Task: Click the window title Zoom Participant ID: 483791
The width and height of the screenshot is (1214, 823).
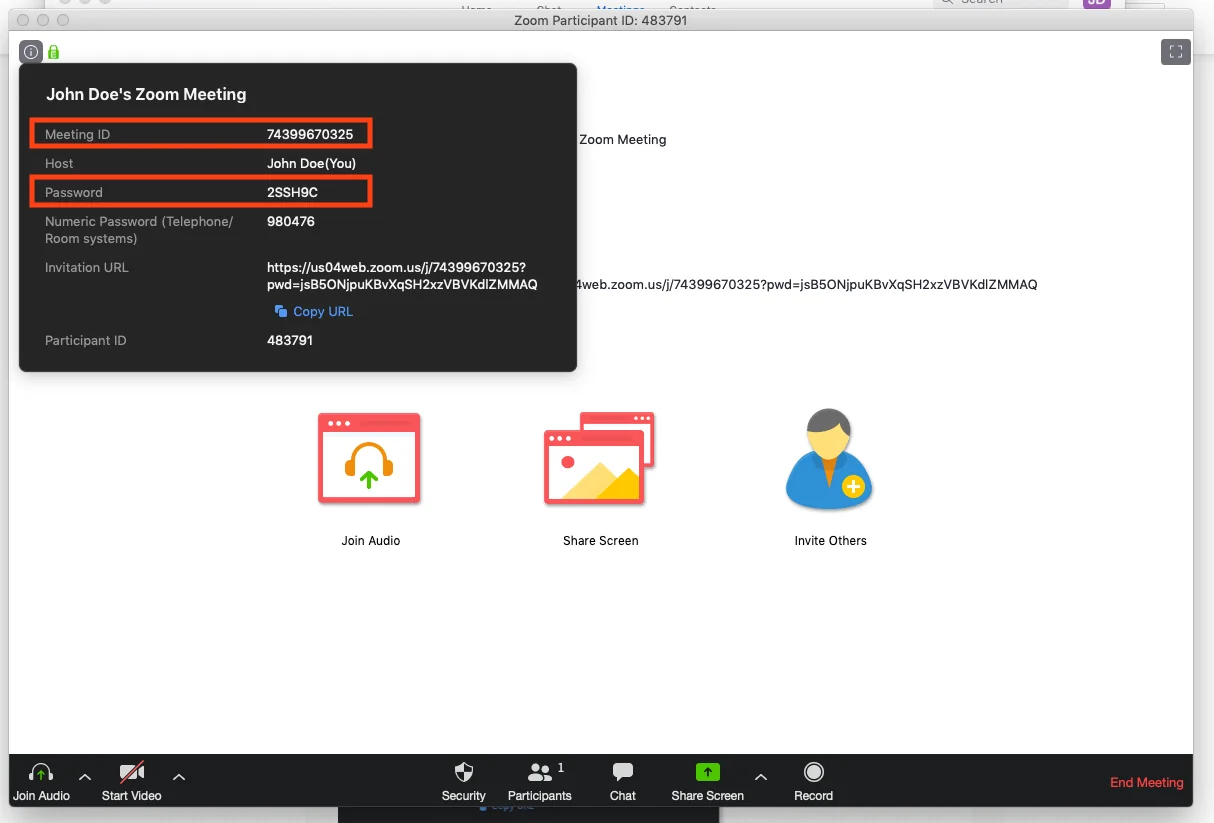Action: pos(600,20)
